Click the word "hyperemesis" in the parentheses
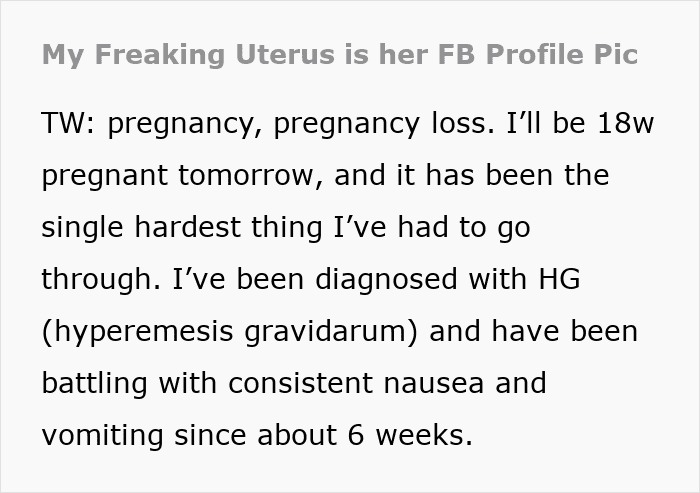 tap(139, 332)
